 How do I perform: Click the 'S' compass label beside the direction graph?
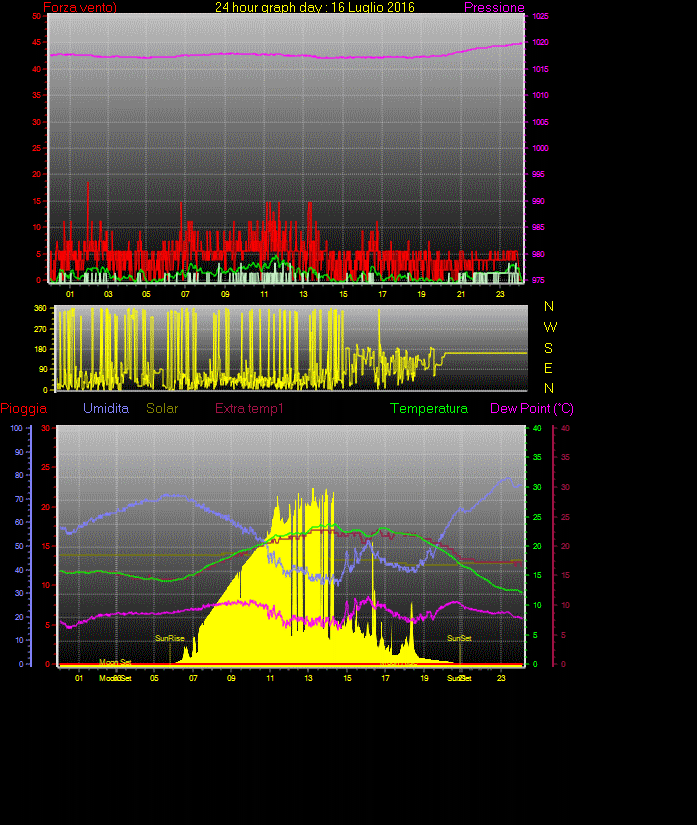point(548,348)
